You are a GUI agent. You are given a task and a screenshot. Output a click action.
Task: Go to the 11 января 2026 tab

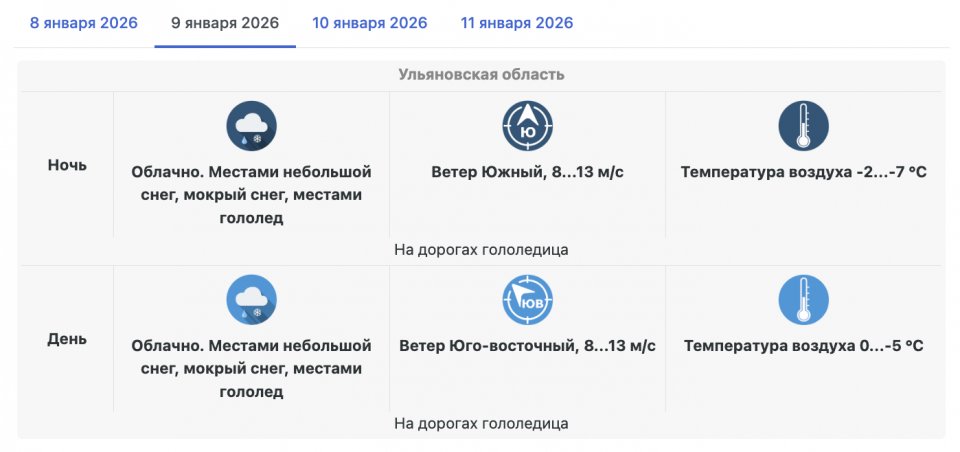[x=517, y=23]
